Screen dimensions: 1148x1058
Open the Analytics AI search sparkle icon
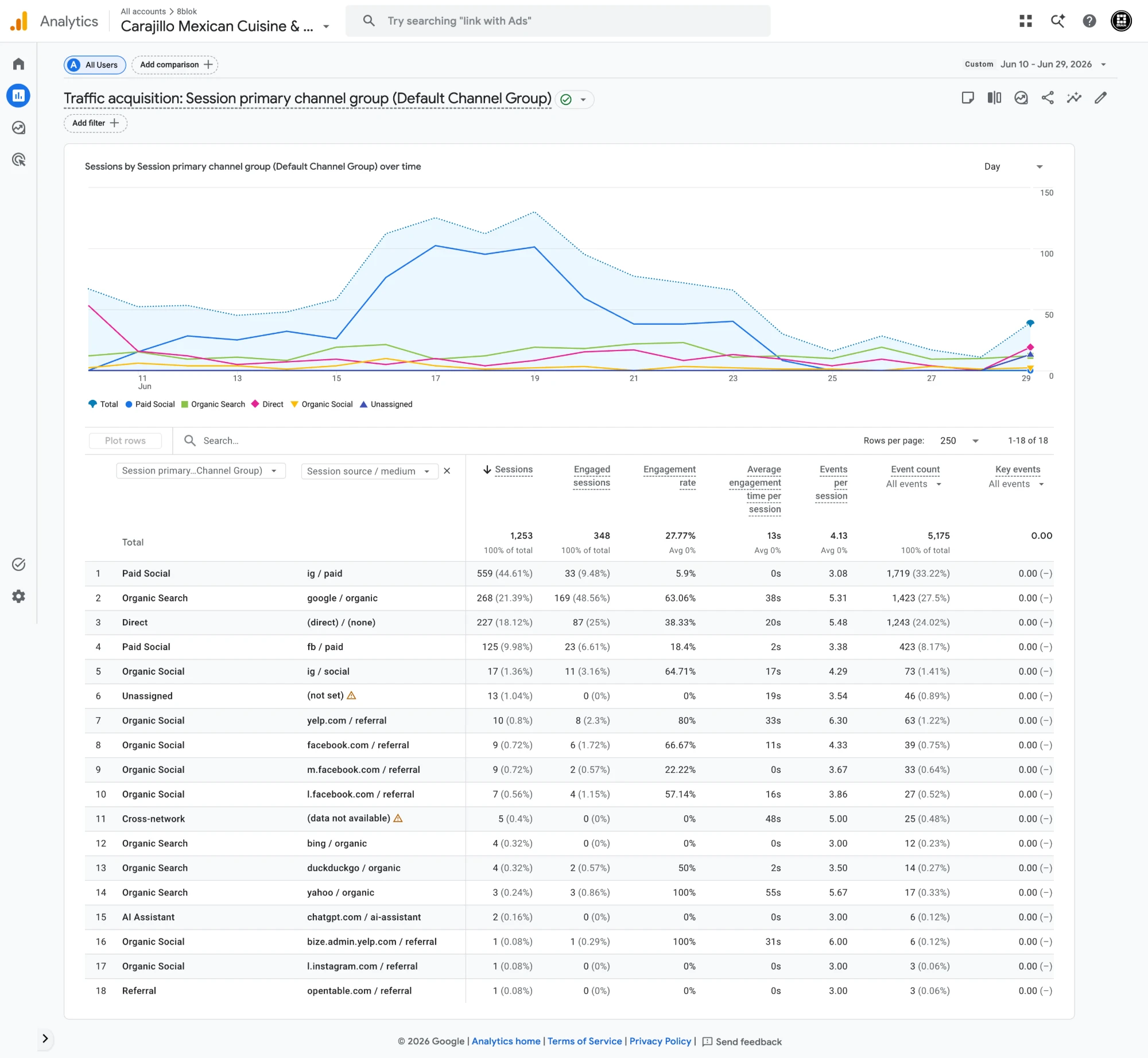(x=1057, y=21)
